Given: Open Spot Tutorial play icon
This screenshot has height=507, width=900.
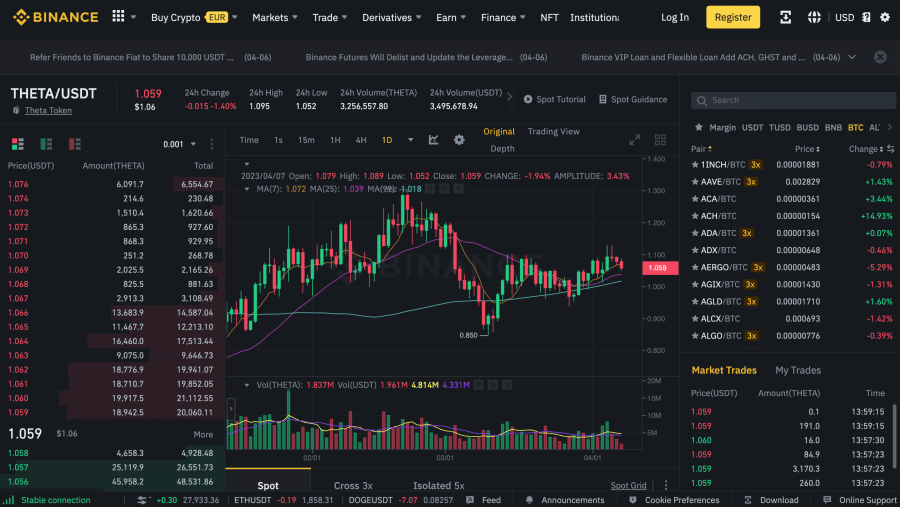Looking at the screenshot, I should [x=527, y=99].
